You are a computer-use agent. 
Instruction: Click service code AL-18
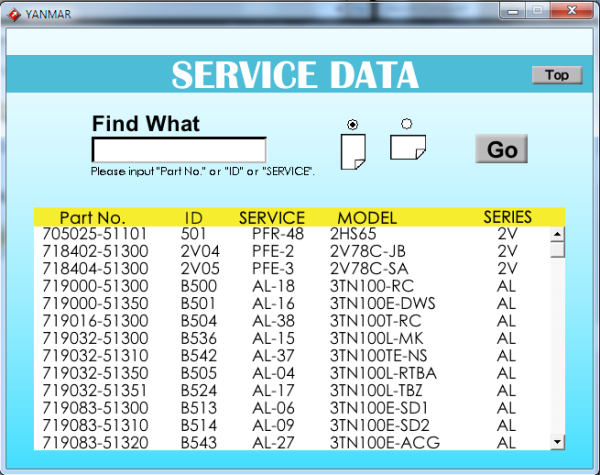(x=273, y=286)
